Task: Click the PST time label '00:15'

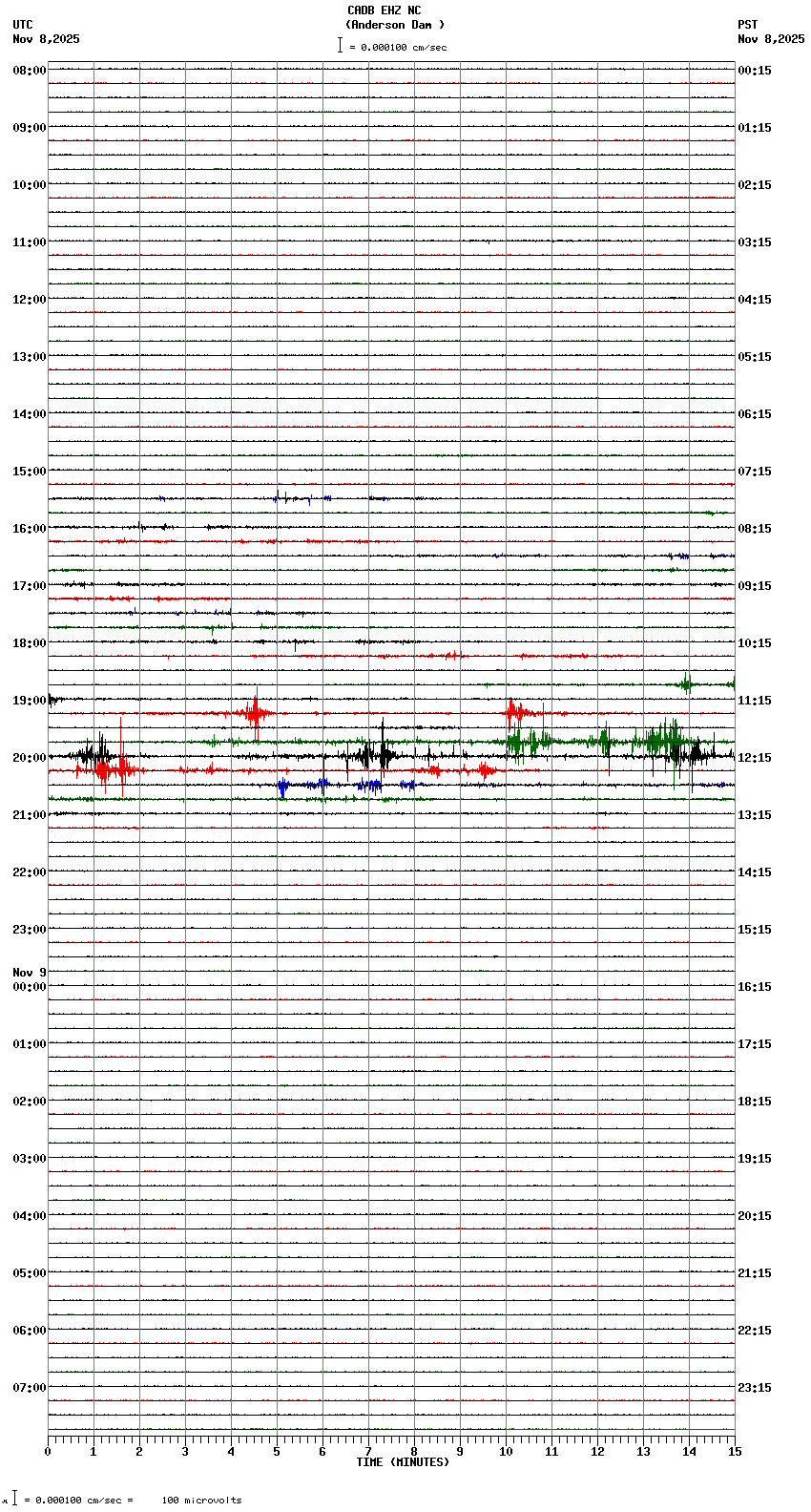Action: coord(755,71)
